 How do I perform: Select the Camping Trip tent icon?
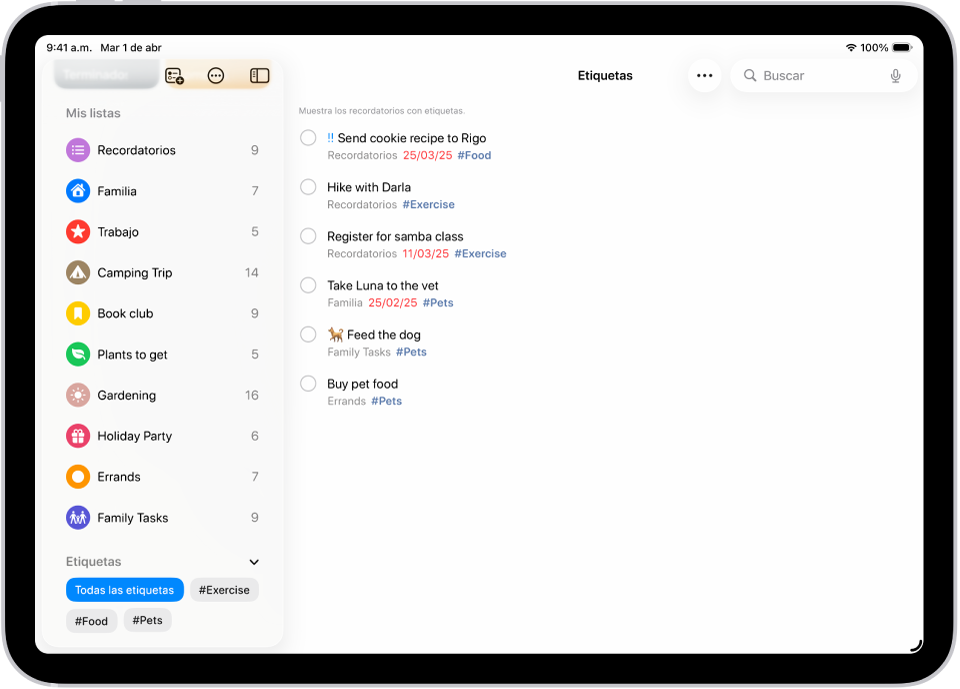(x=78, y=272)
